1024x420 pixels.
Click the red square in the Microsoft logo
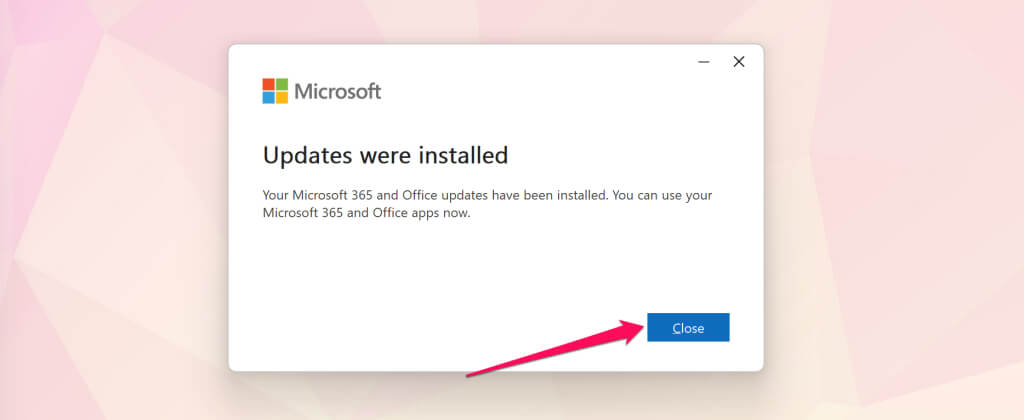[x=269, y=85]
